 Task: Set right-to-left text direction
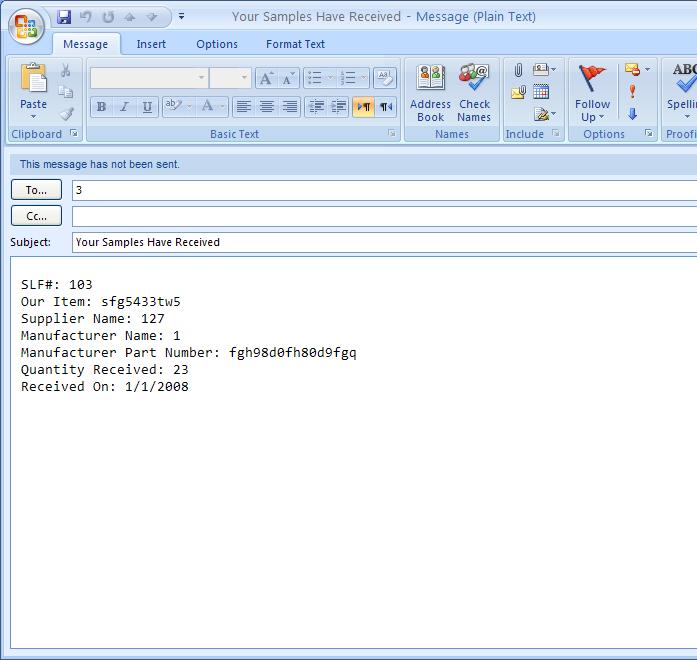[x=386, y=107]
